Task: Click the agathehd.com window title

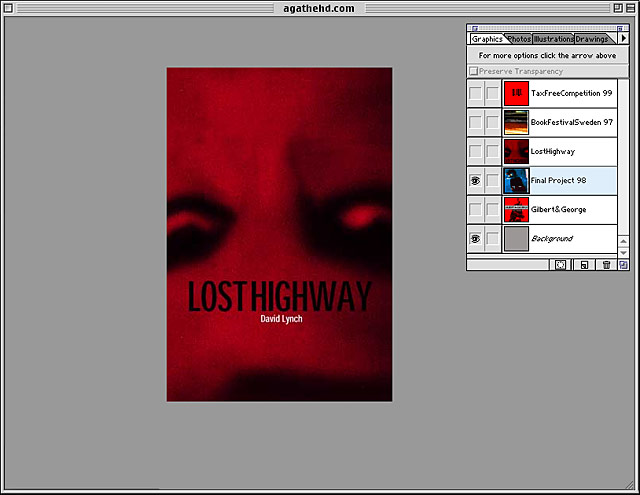Action: click(319, 8)
